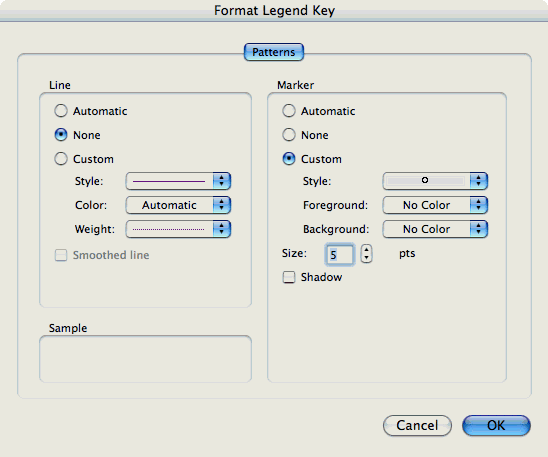Open the Line Color Automatic dropdown
This screenshot has width=548, height=457.
(178, 205)
